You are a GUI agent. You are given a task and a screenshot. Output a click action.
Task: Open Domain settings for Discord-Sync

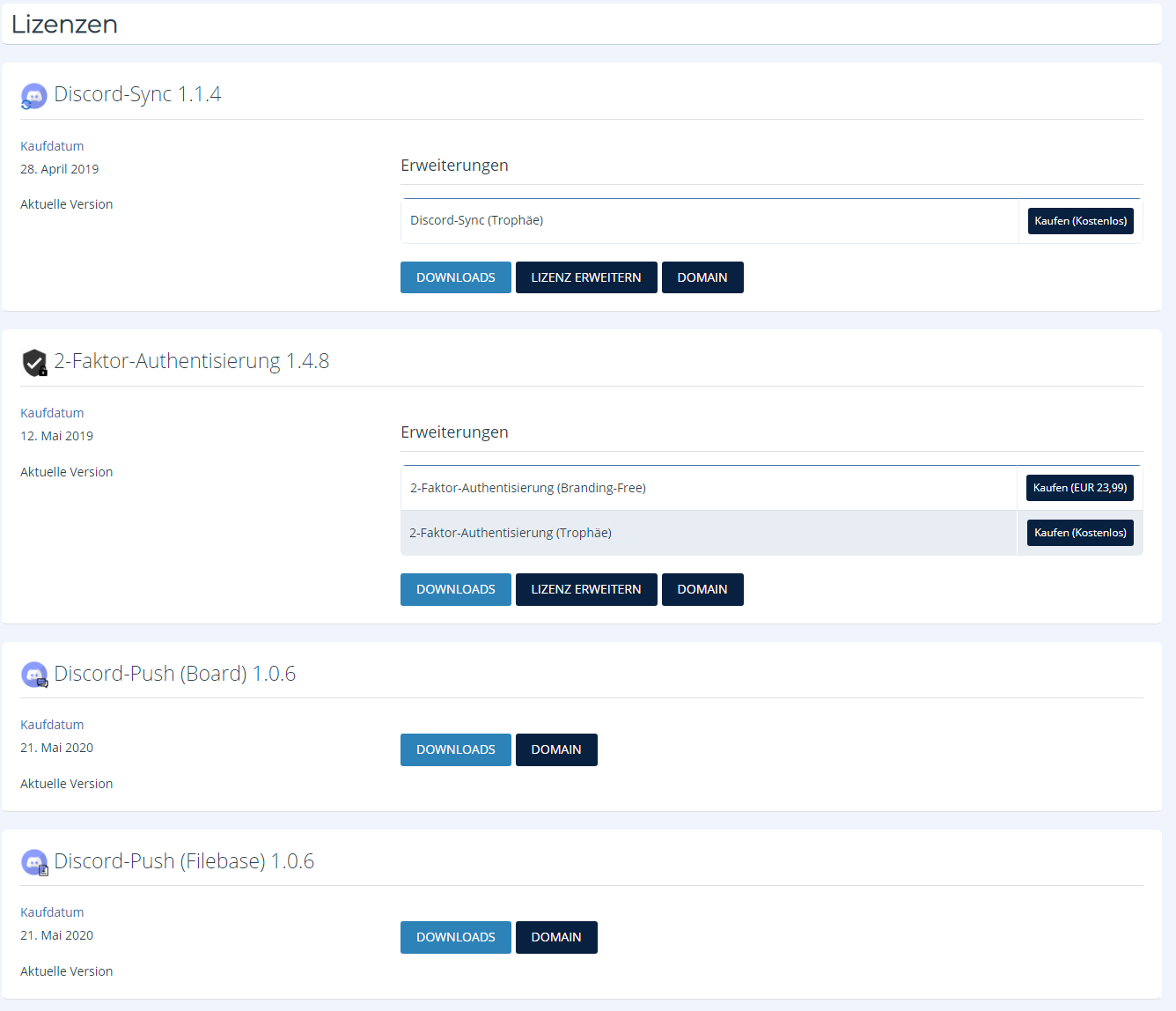pyautogui.click(x=702, y=277)
